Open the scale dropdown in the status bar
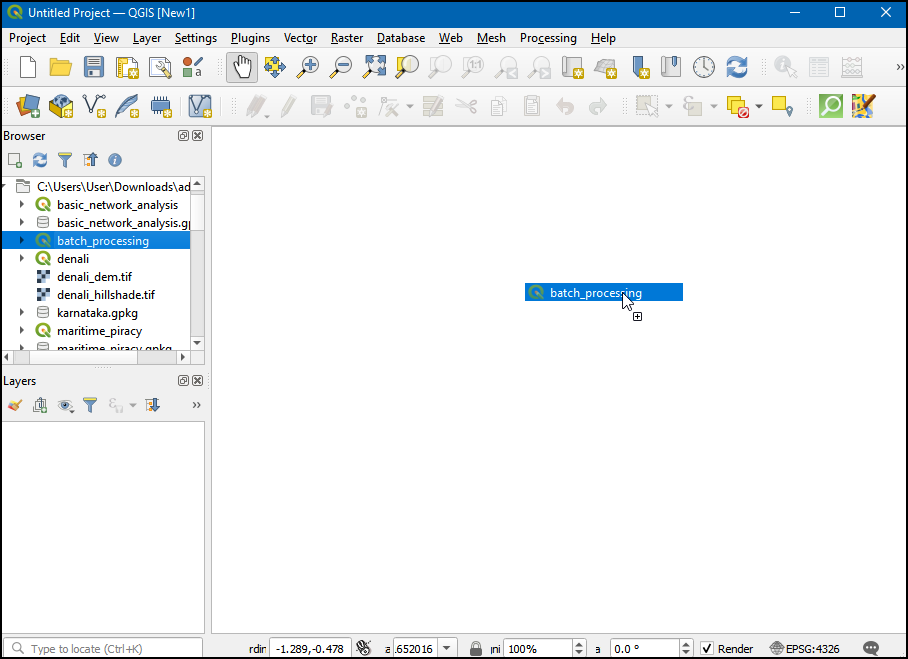The height and width of the screenshot is (659, 908). point(446,649)
